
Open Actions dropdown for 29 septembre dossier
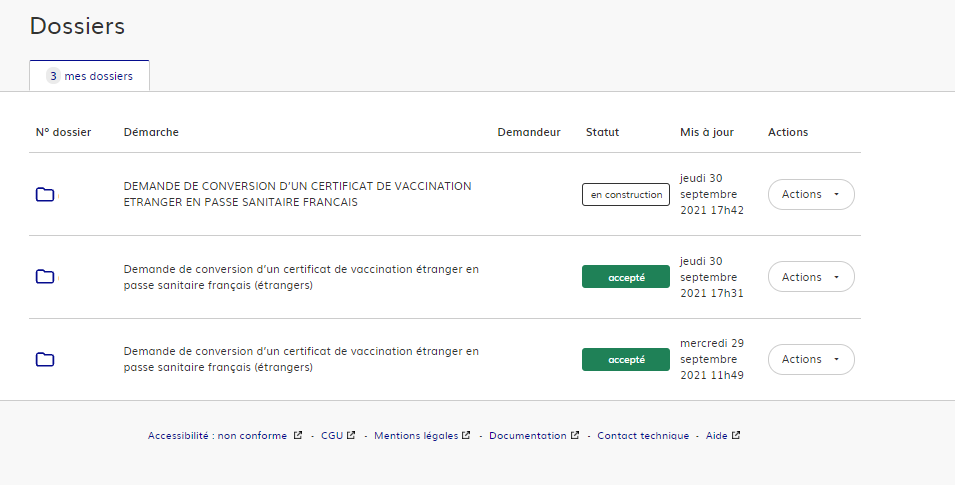tap(810, 359)
